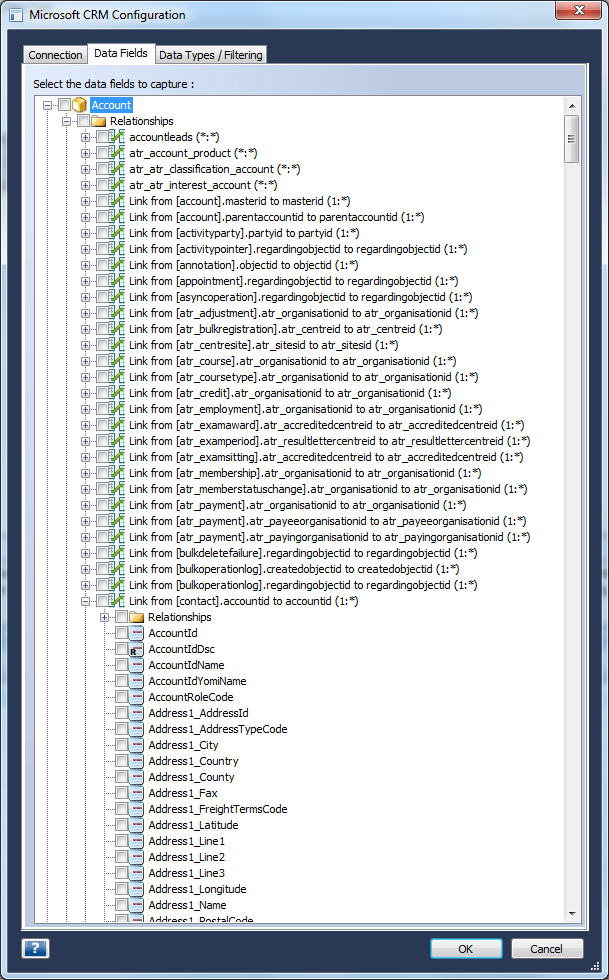This screenshot has width=609, height=980.
Task: Click the Address1_Name field icon
Action: 137,905
